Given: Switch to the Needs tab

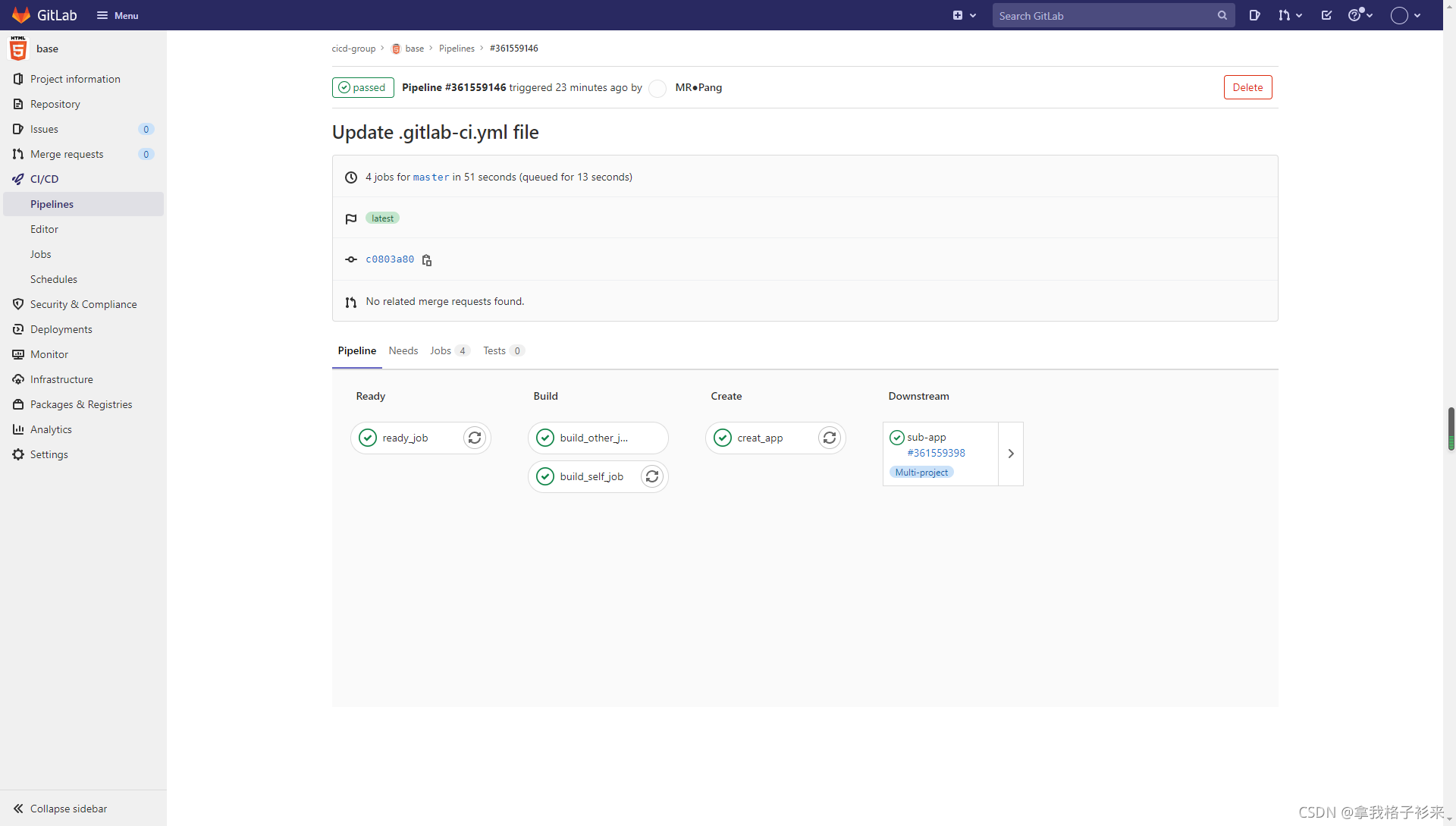Looking at the screenshot, I should (x=403, y=350).
